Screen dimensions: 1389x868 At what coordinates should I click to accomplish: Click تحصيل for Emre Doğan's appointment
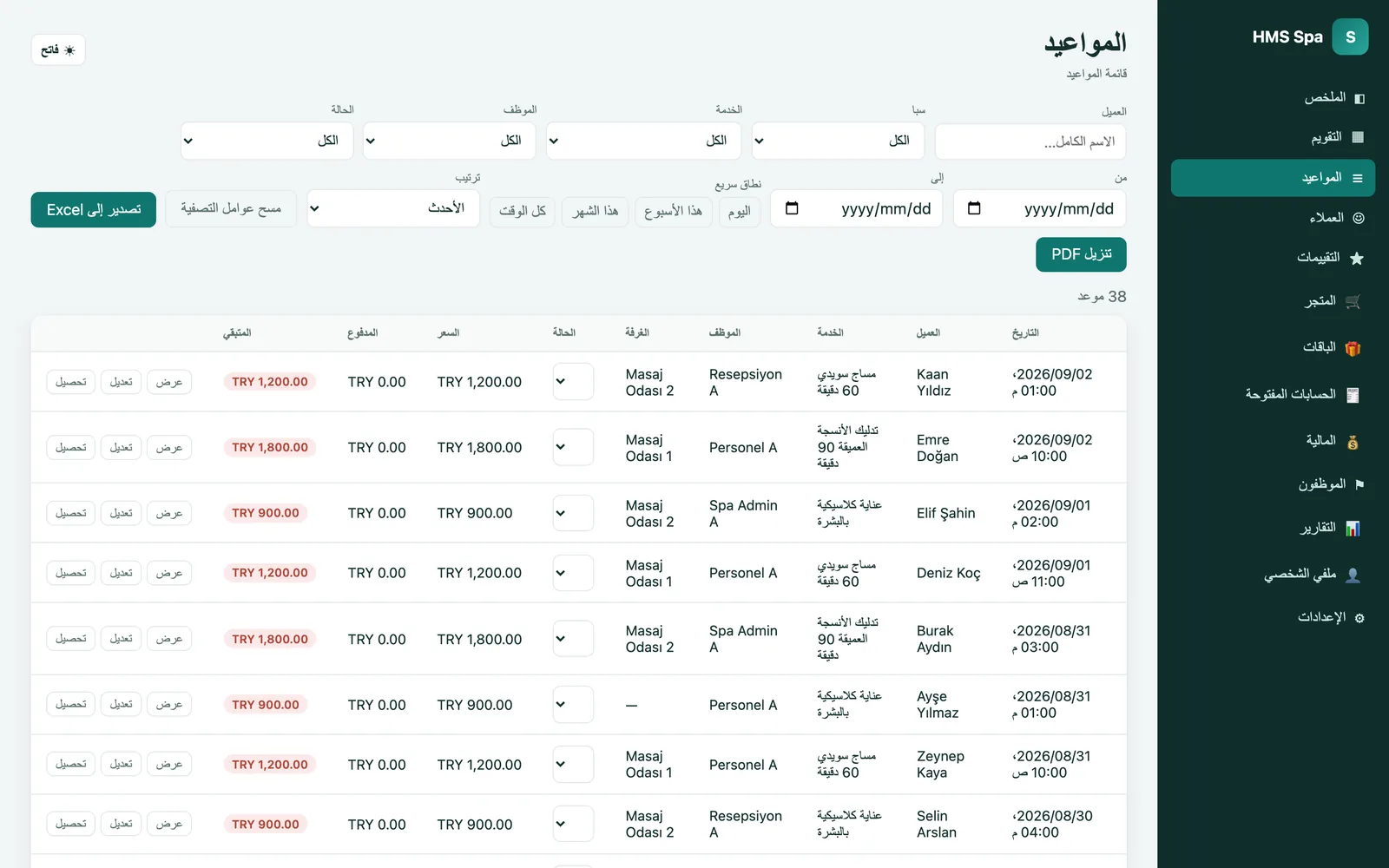(71, 448)
